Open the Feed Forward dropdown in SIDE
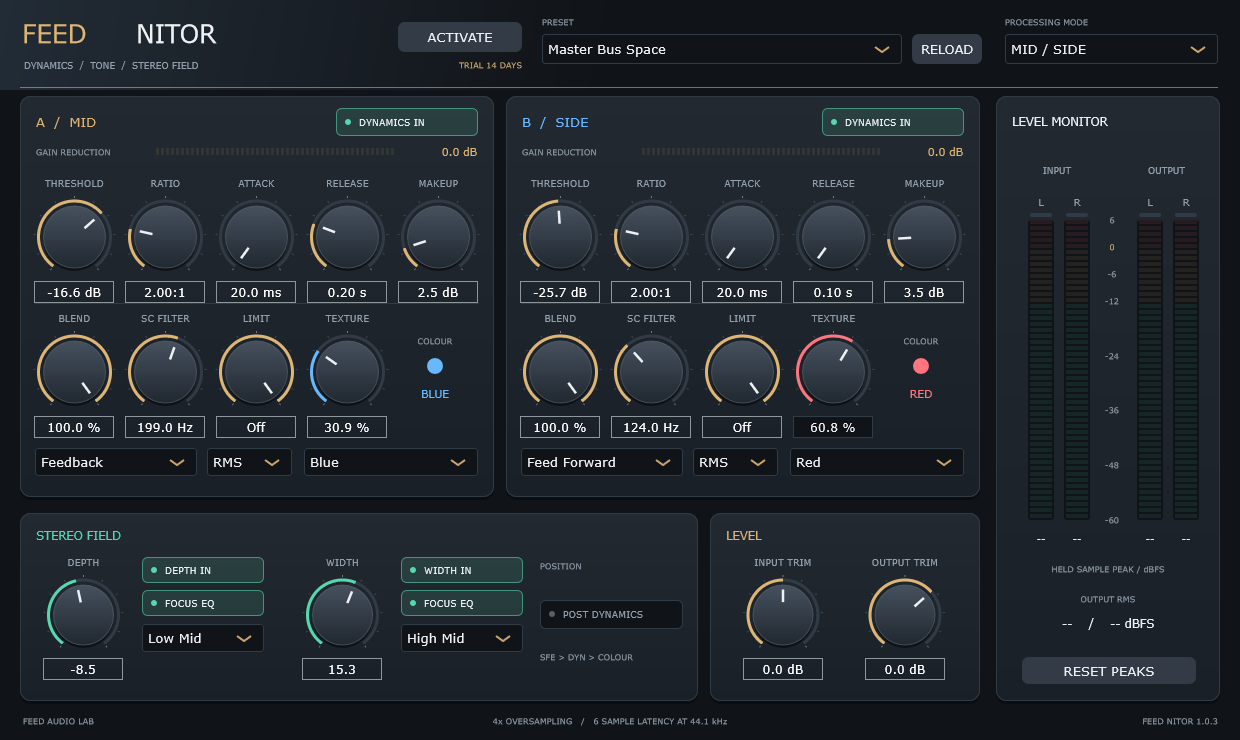The height and width of the screenshot is (740, 1240). 601,462
